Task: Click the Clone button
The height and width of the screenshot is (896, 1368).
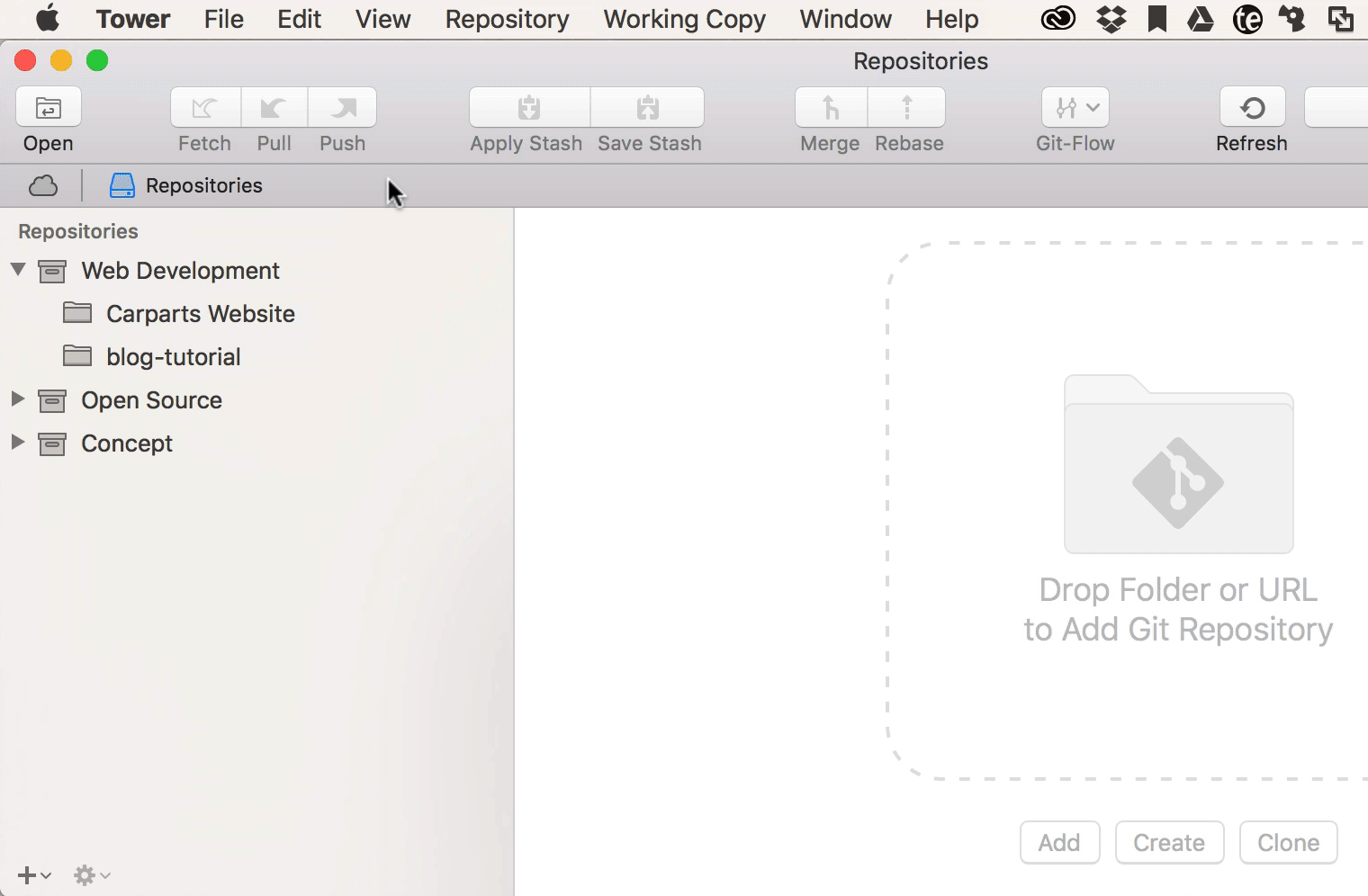Action: point(1288,843)
